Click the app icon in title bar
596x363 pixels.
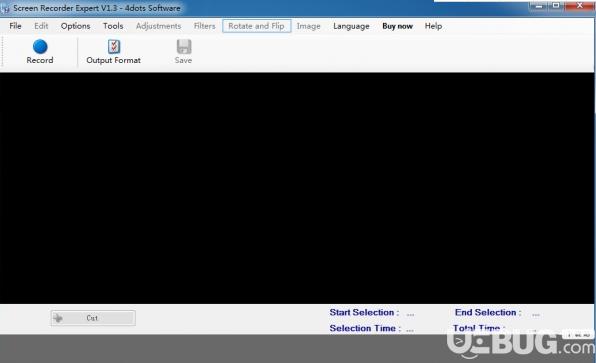pyautogui.click(x=5, y=8)
